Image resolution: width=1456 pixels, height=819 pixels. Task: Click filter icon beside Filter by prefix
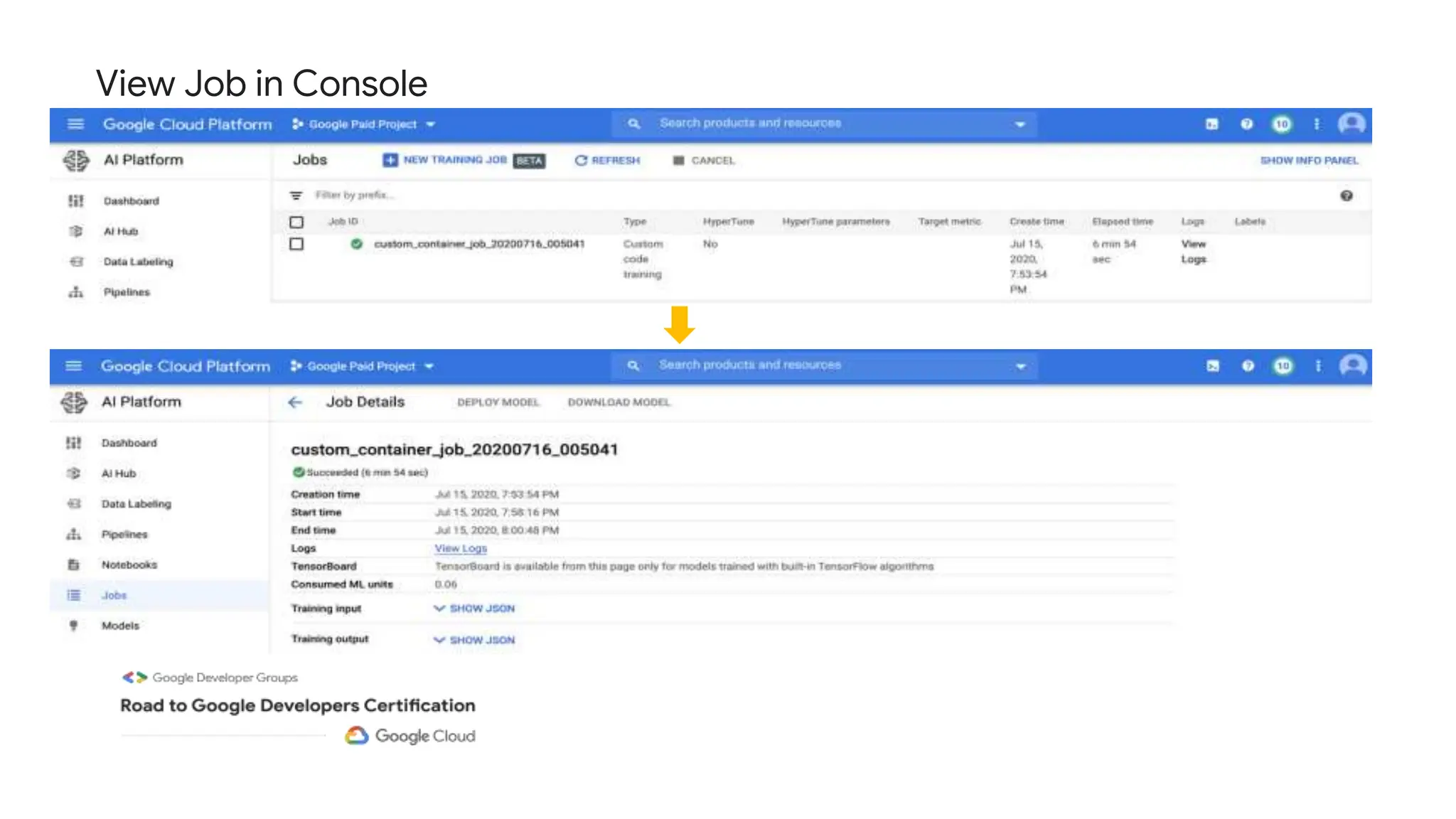(296, 196)
